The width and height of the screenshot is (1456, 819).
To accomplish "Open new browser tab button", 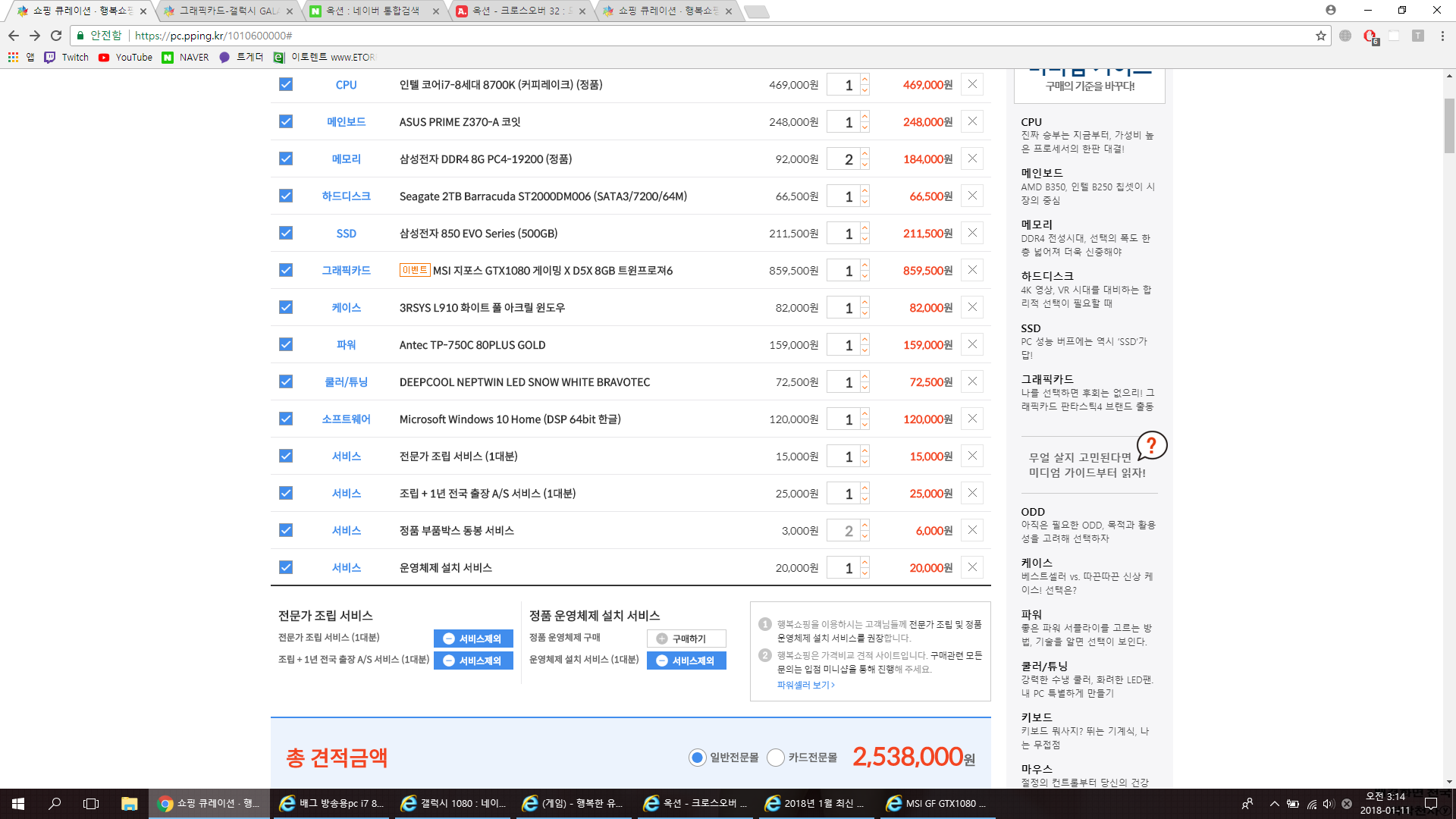I will coord(756,11).
